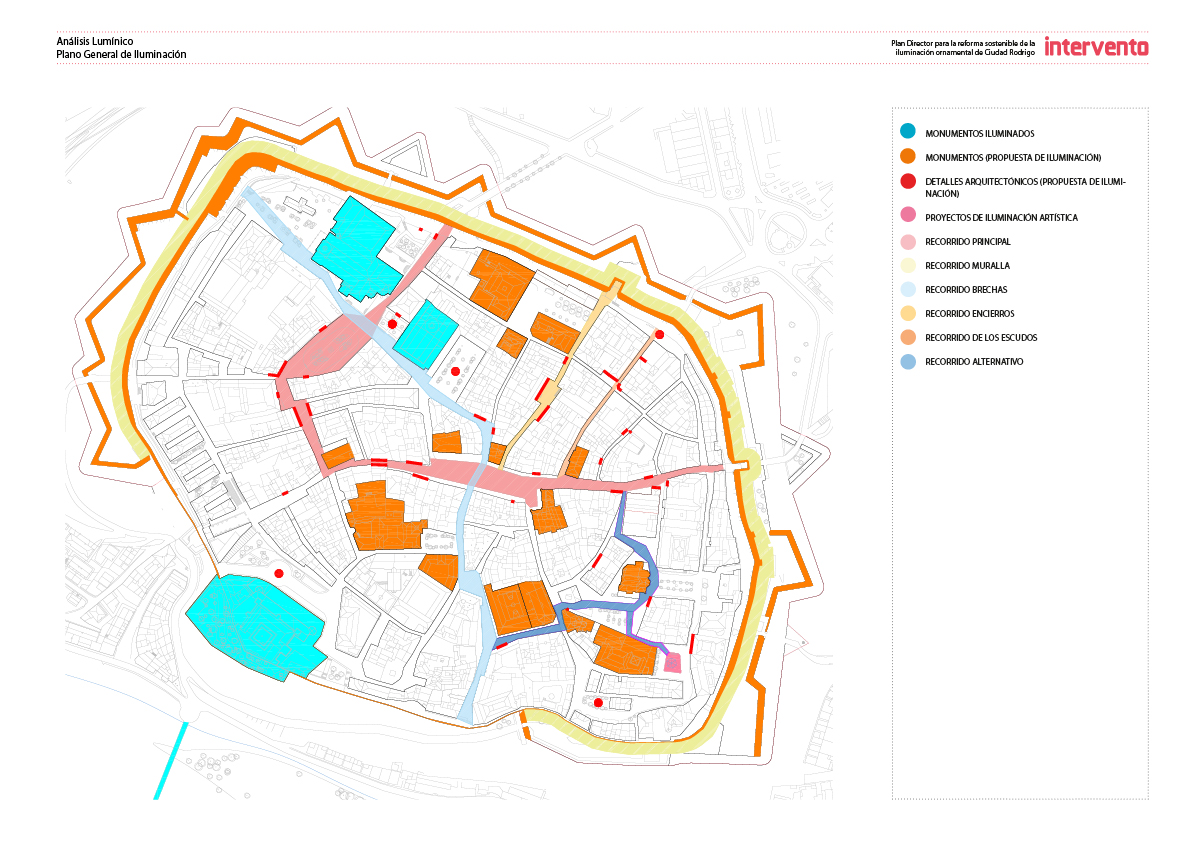Viewport: 1191px width, 843px height.
Task: Click the small pink artistic lighting area
Action: 673,662
